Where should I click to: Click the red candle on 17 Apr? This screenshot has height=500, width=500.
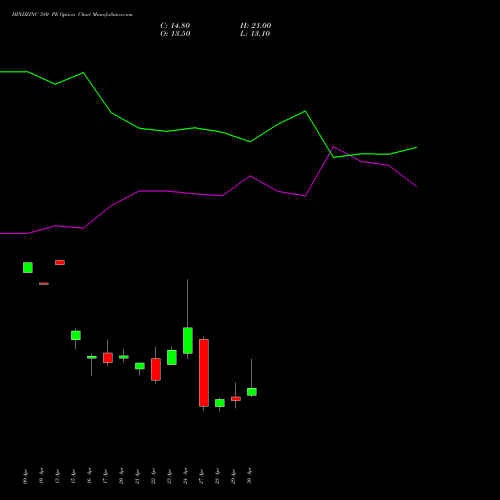coord(108,358)
